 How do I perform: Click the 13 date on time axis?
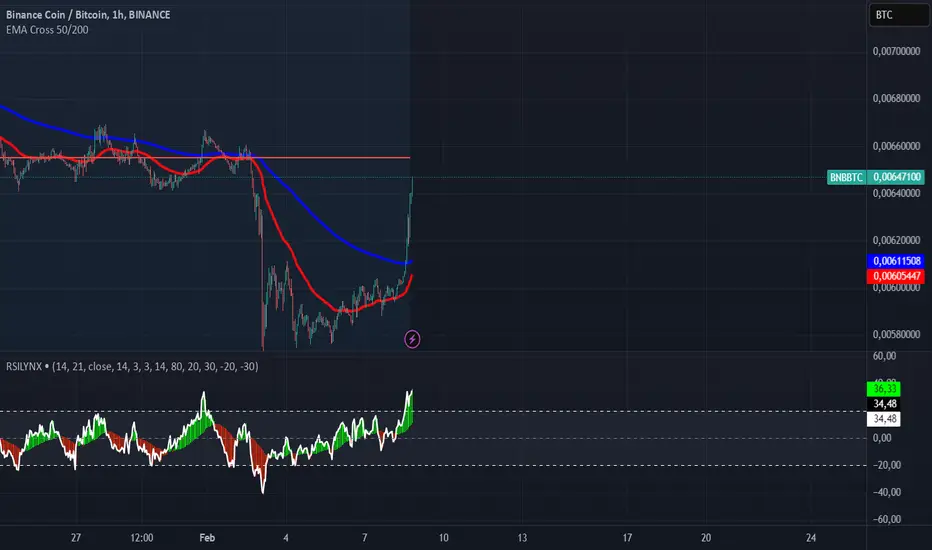click(x=522, y=538)
